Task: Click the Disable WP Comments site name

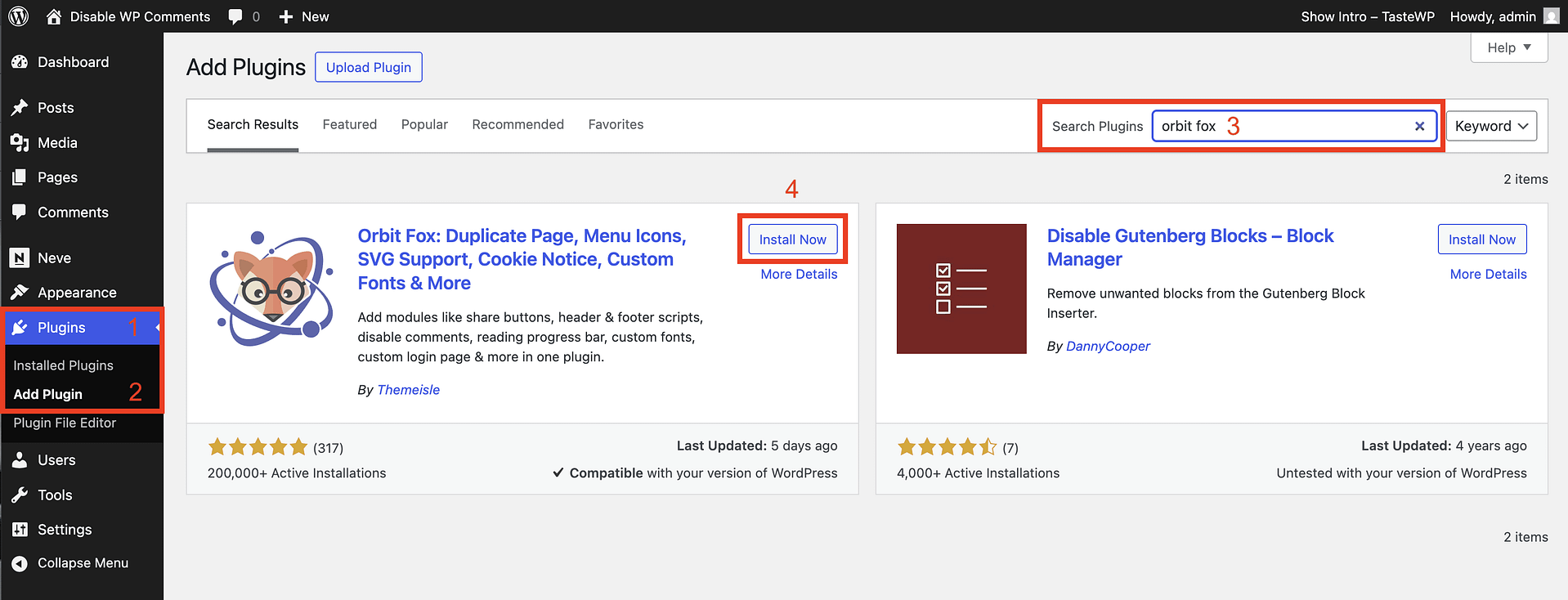Action: [140, 16]
